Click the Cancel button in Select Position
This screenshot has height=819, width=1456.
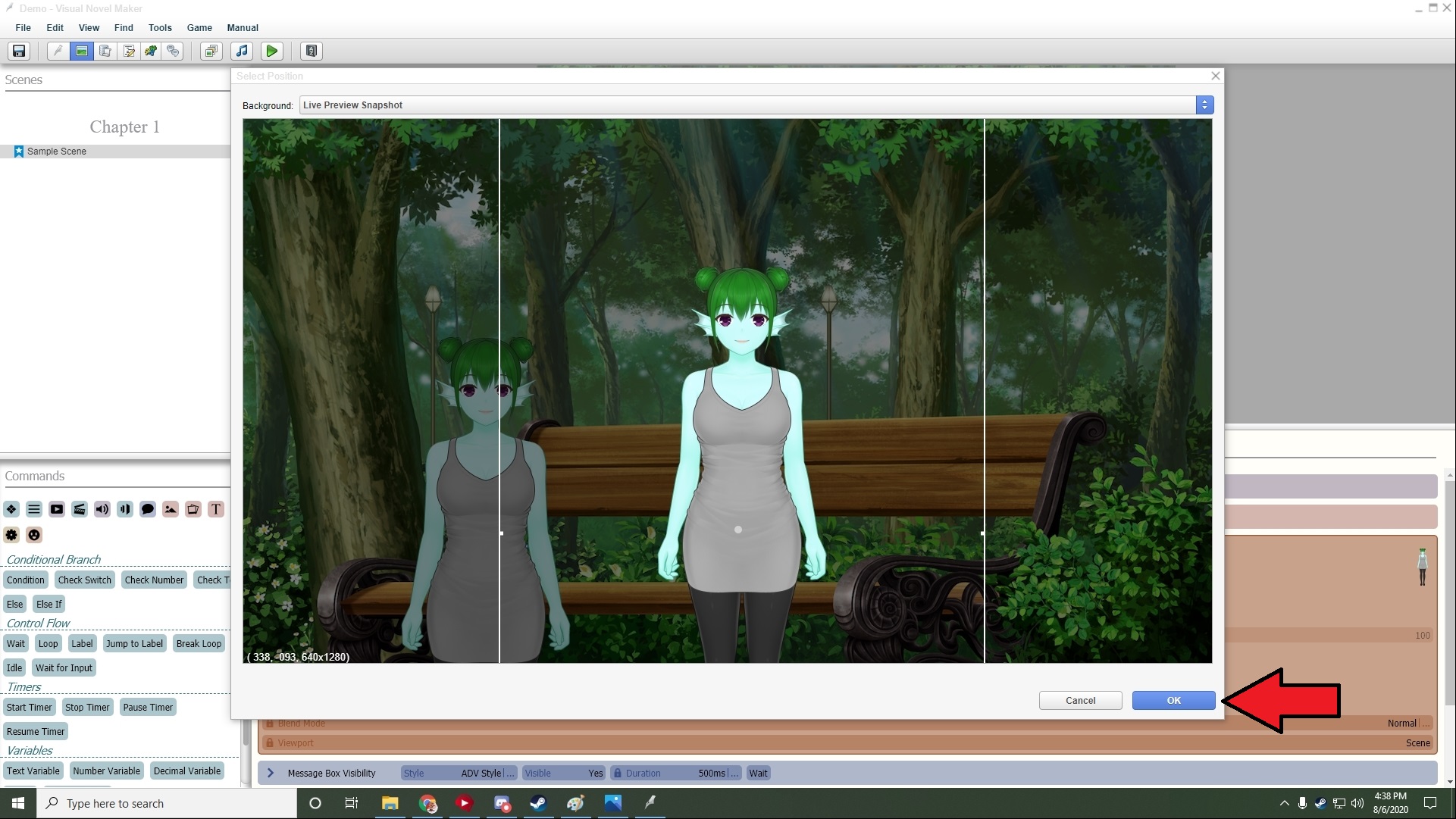click(x=1080, y=700)
